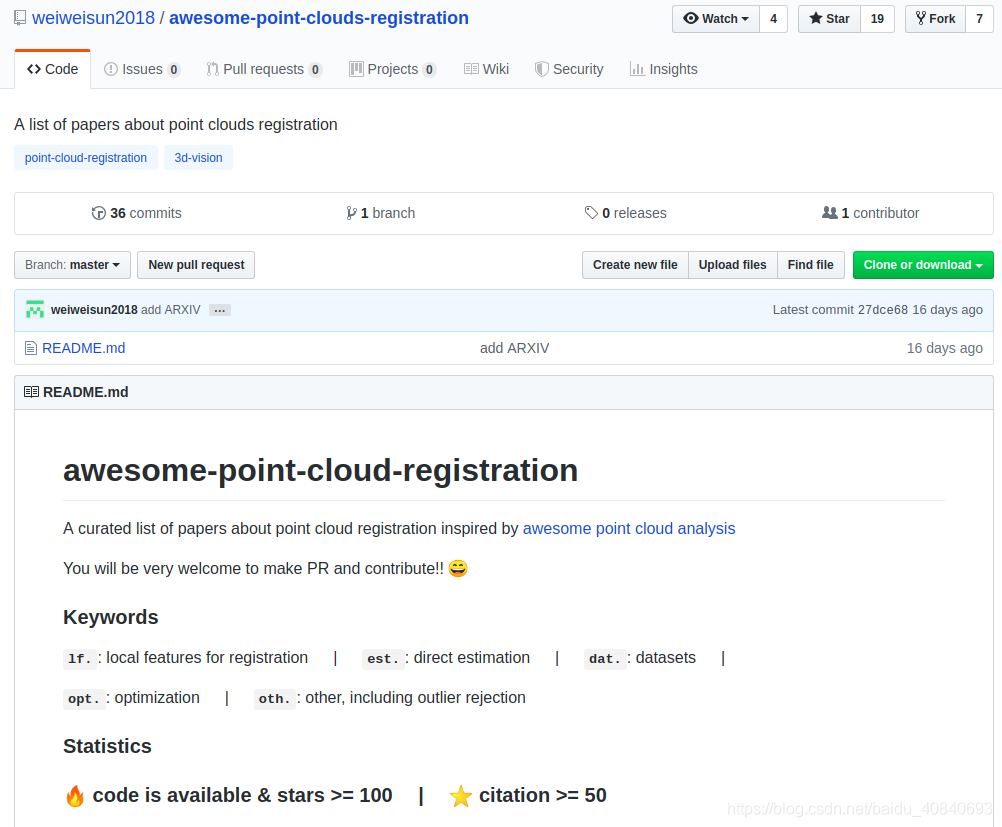Click the watchers count 4
The image size is (1002, 827).
(773, 19)
